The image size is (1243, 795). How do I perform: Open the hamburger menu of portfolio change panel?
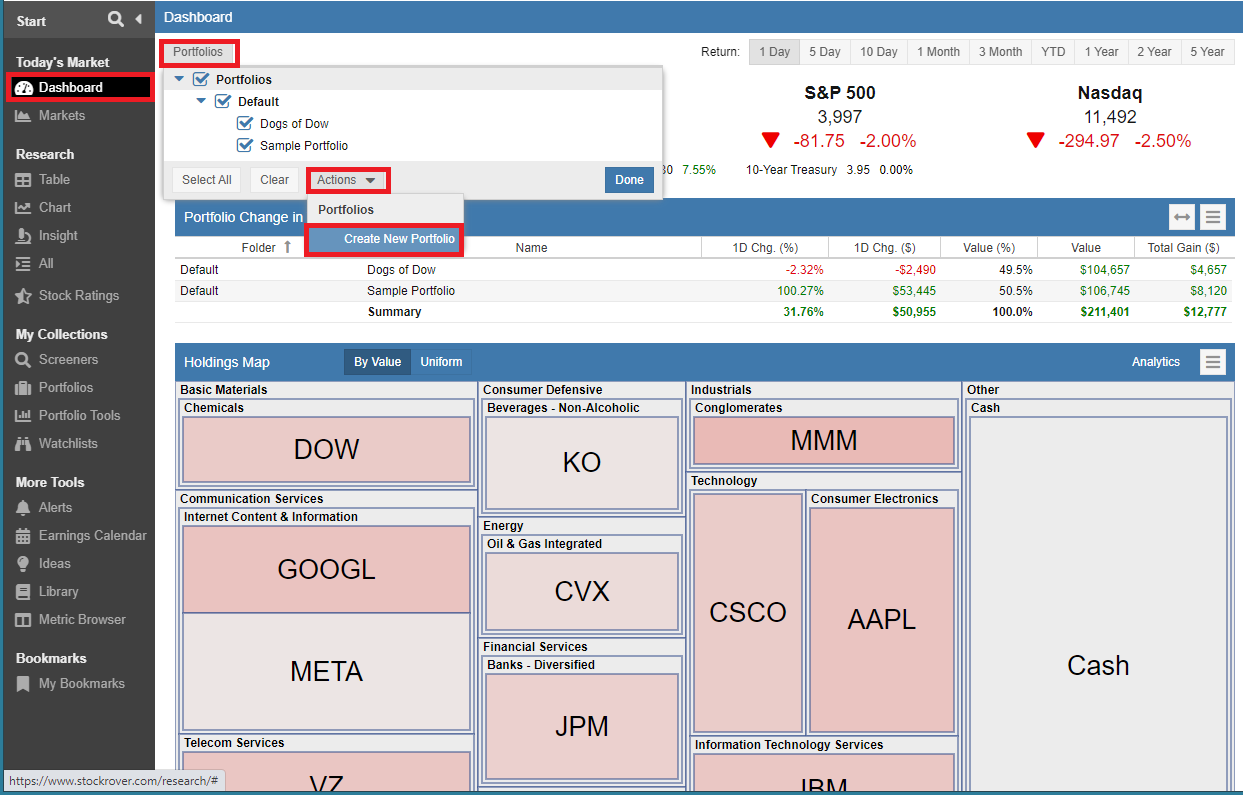pyautogui.click(x=1213, y=217)
